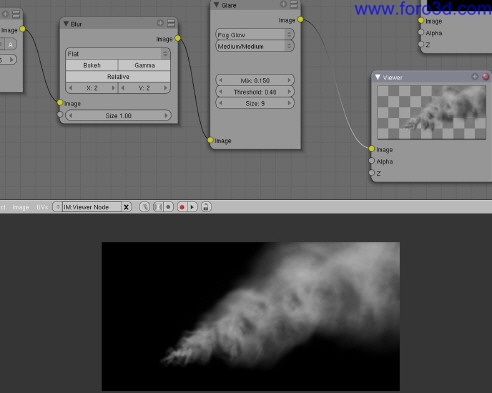Collapse the Blur node using its triangle

[x=66, y=24]
